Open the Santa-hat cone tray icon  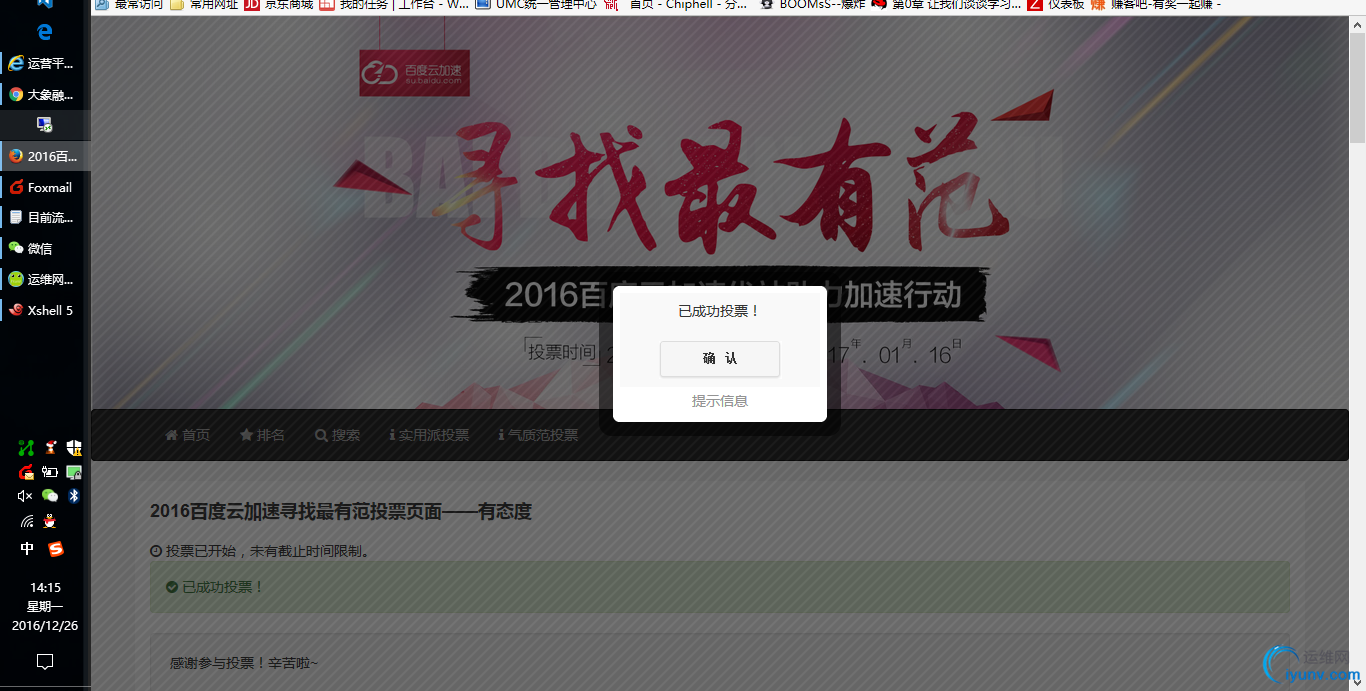tap(50, 447)
